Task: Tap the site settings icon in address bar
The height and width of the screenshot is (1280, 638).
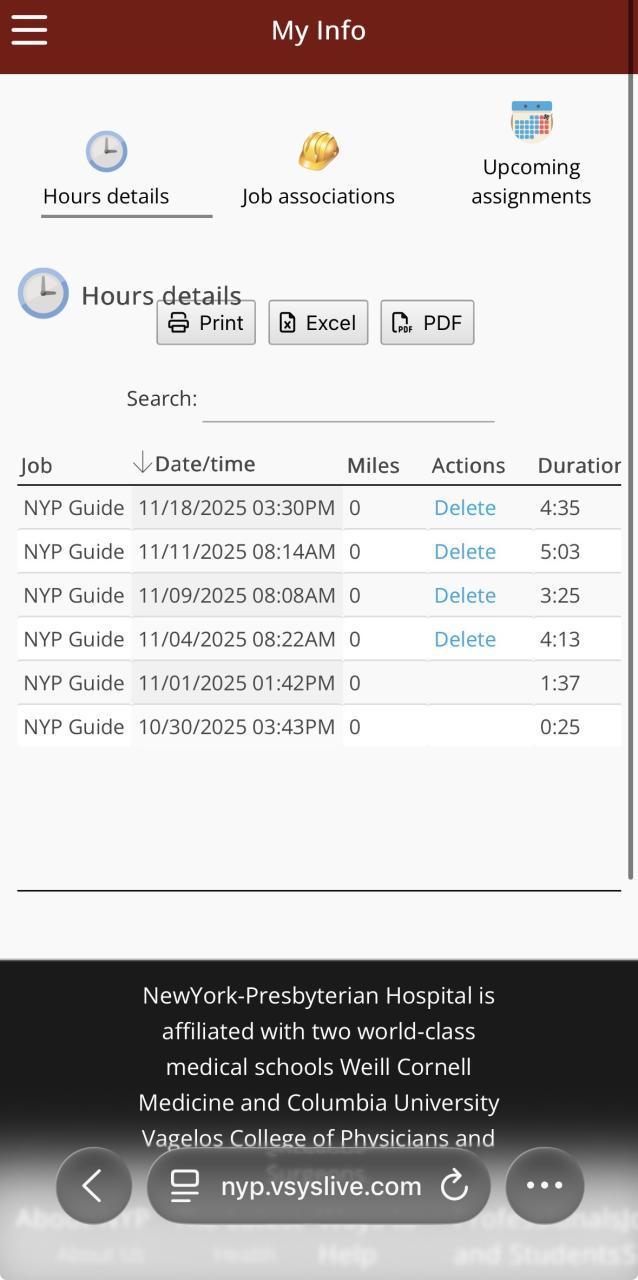Action: point(185,1186)
